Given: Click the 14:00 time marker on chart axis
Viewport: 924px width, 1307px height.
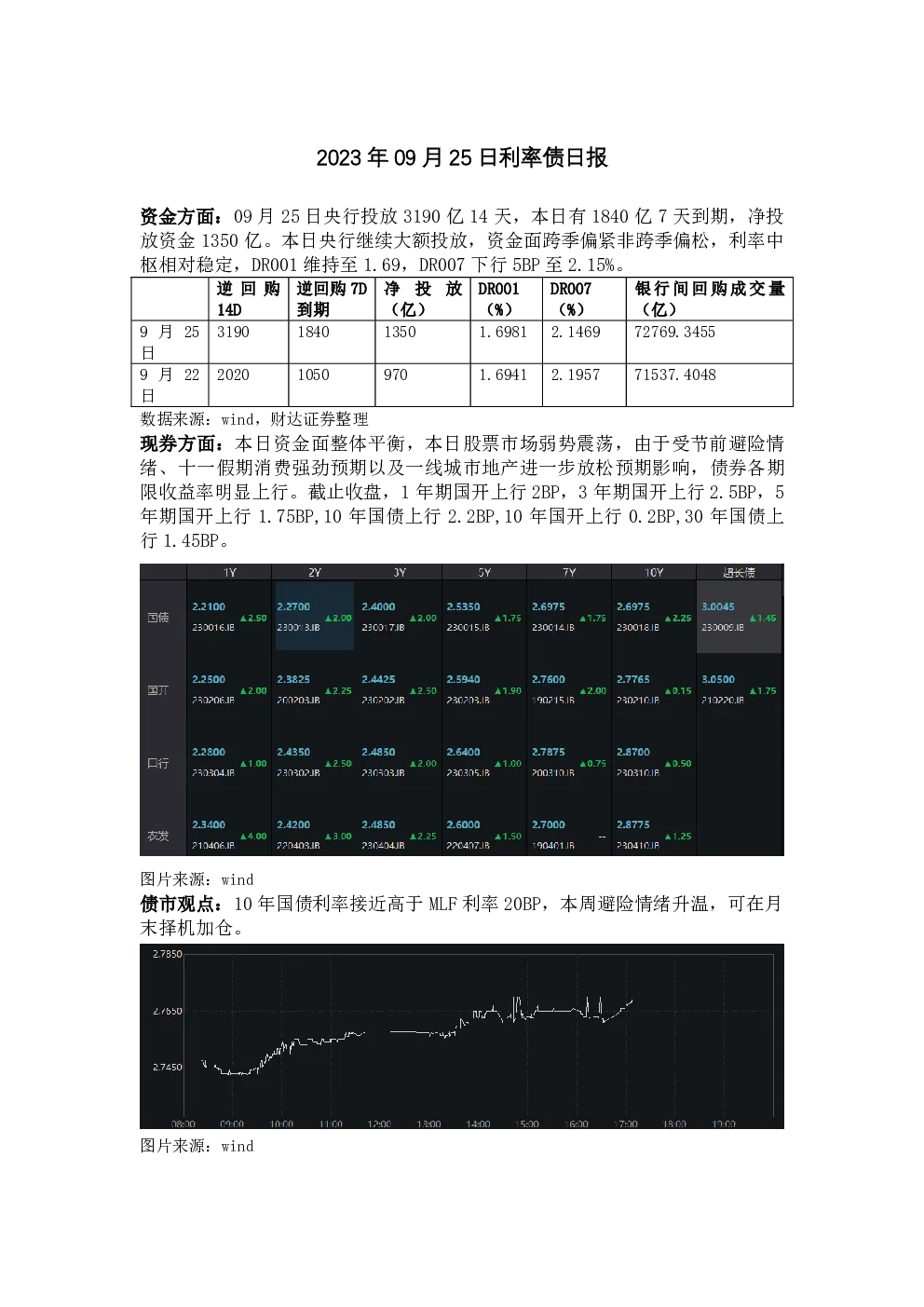Looking at the screenshot, I should tap(478, 1123).
